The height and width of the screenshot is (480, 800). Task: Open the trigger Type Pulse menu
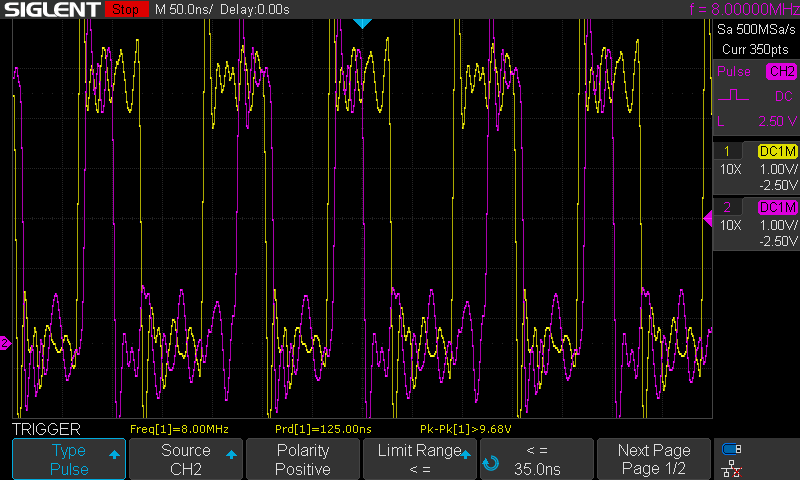pos(69,460)
